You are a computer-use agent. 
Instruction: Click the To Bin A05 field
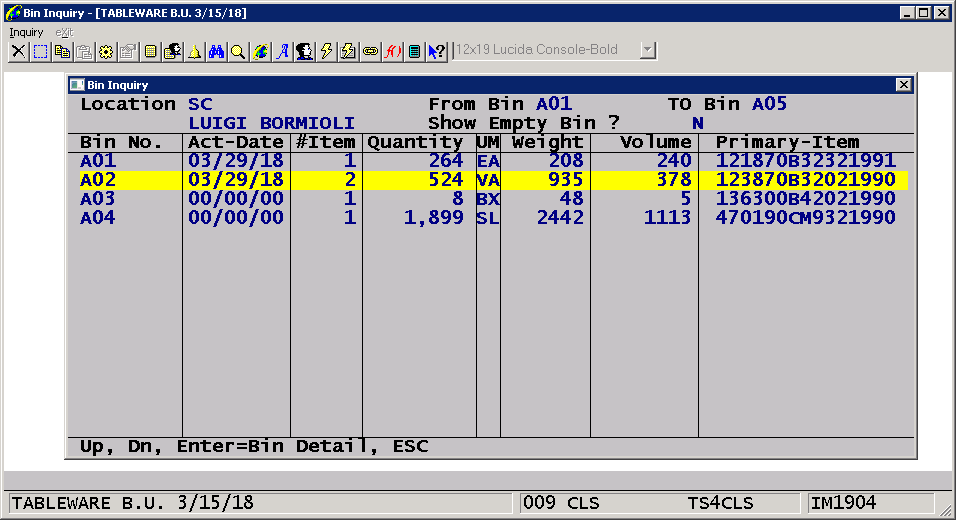[769, 104]
